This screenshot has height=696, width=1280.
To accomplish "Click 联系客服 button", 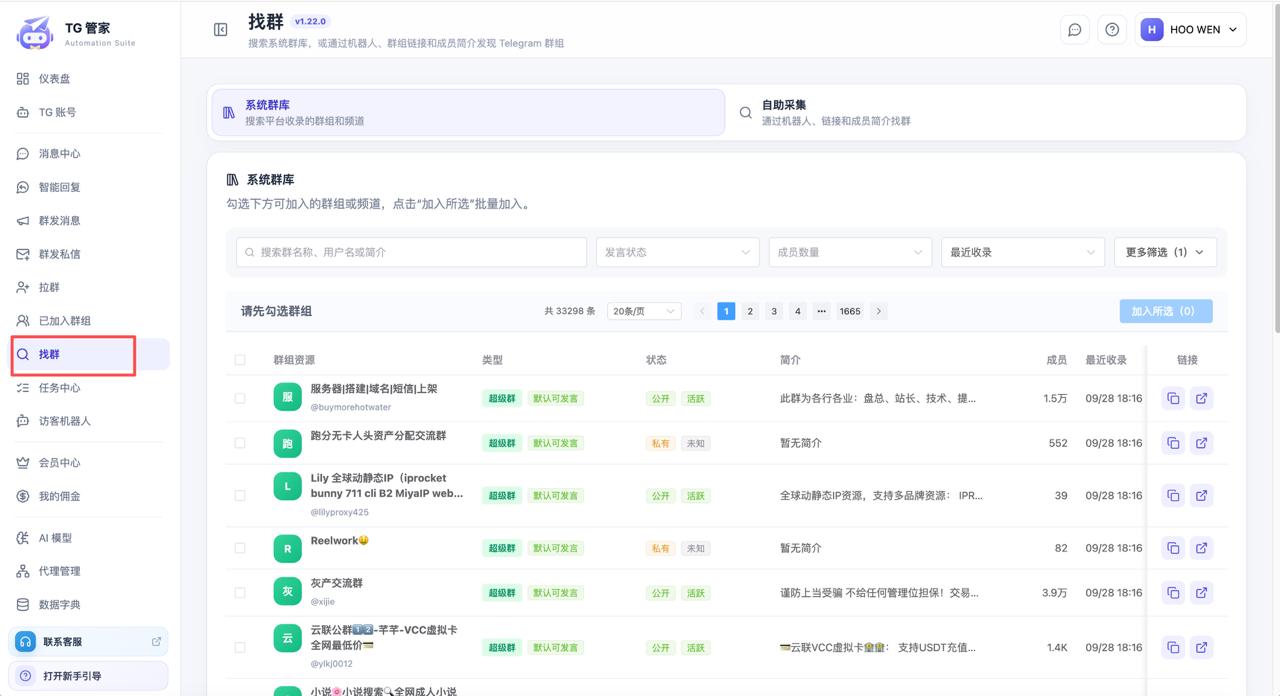I will pyautogui.click(x=89, y=642).
